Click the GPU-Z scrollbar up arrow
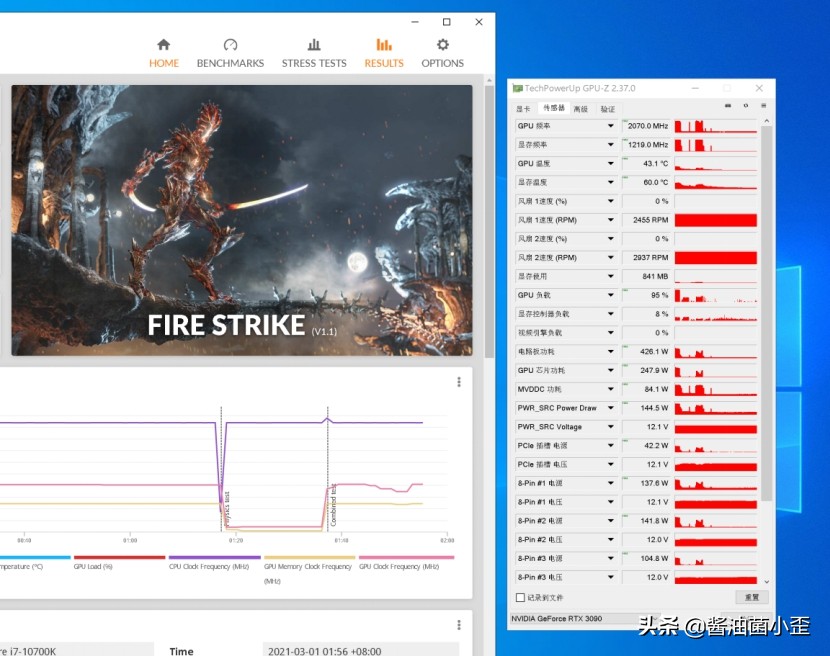Image resolution: width=830 pixels, height=656 pixels. coord(766,121)
